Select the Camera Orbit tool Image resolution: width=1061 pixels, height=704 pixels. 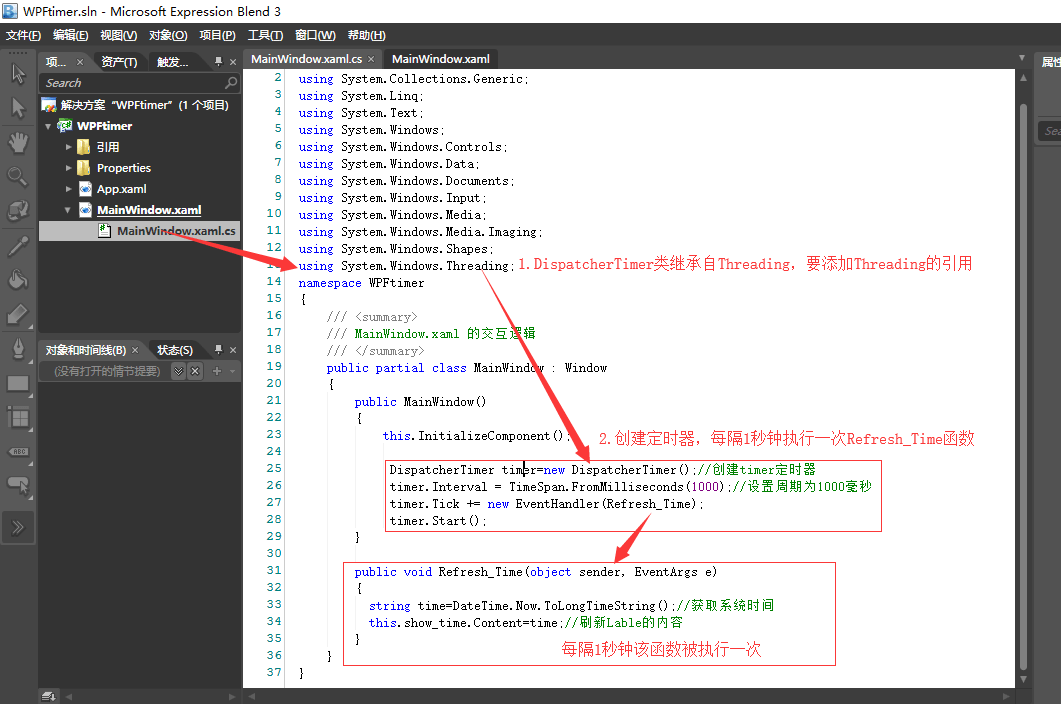[18, 211]
